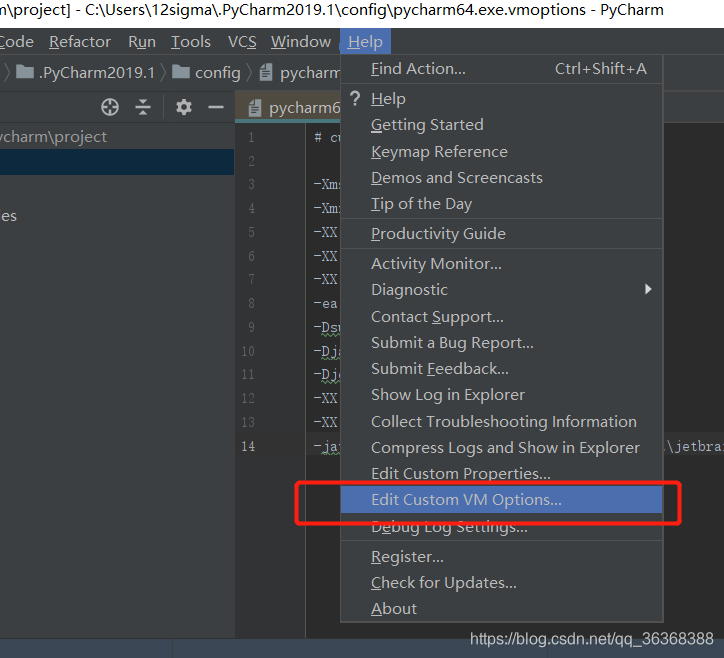The height and width of the screenshot is (658, 724).
Task: Click the file icon on the editor tab
Action: (255, 108)
